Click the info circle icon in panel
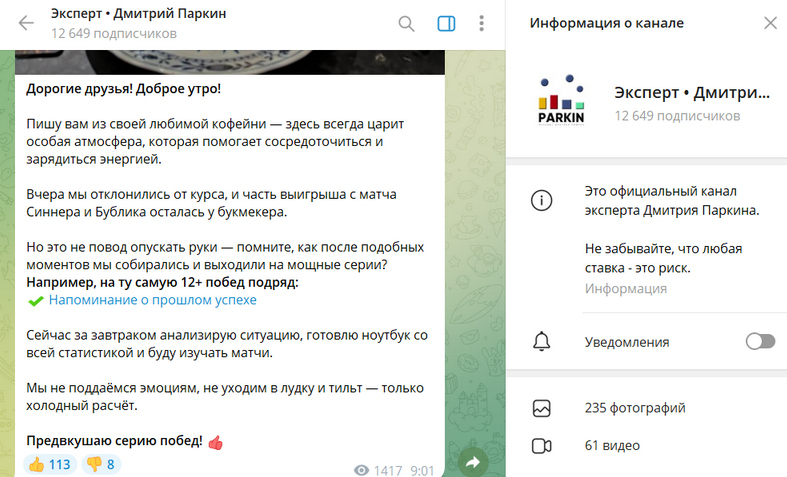The height and width of the screenshot is (477, 787). point(541,200)
